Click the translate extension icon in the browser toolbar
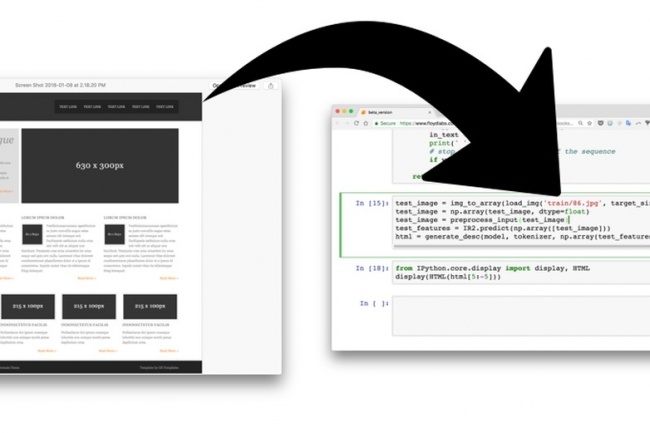Viewport: 650px width, 433px height. 628,123
